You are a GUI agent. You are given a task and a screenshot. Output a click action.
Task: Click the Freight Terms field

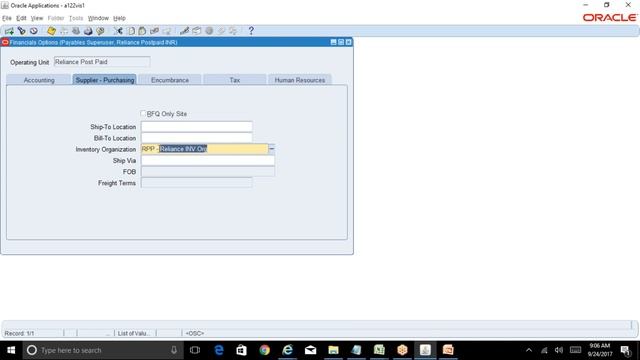[197, 183]
